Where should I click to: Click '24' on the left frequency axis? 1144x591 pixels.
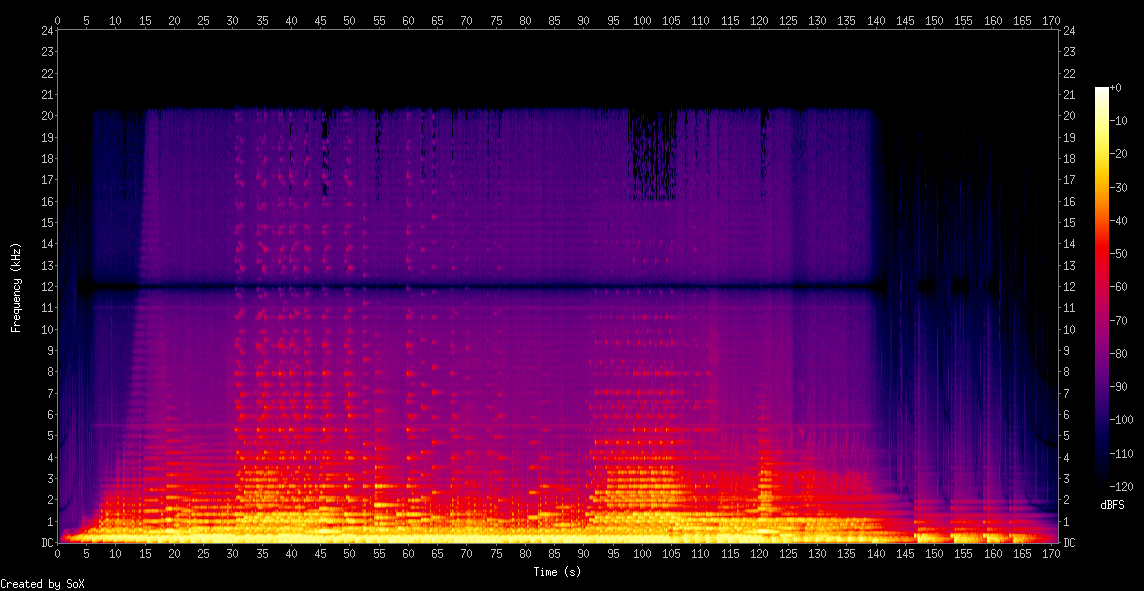[x=47, y=31]
